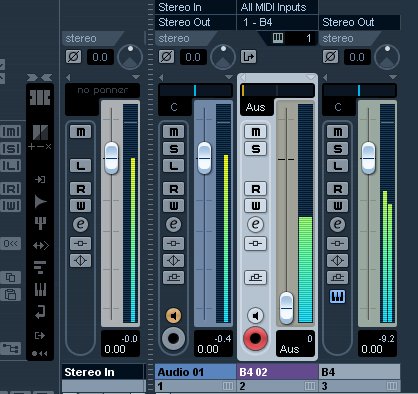Open edit channel settings for B4 02
Image resolution: width=418 pixels, height=394 pixels.
[x=255, y=224]
